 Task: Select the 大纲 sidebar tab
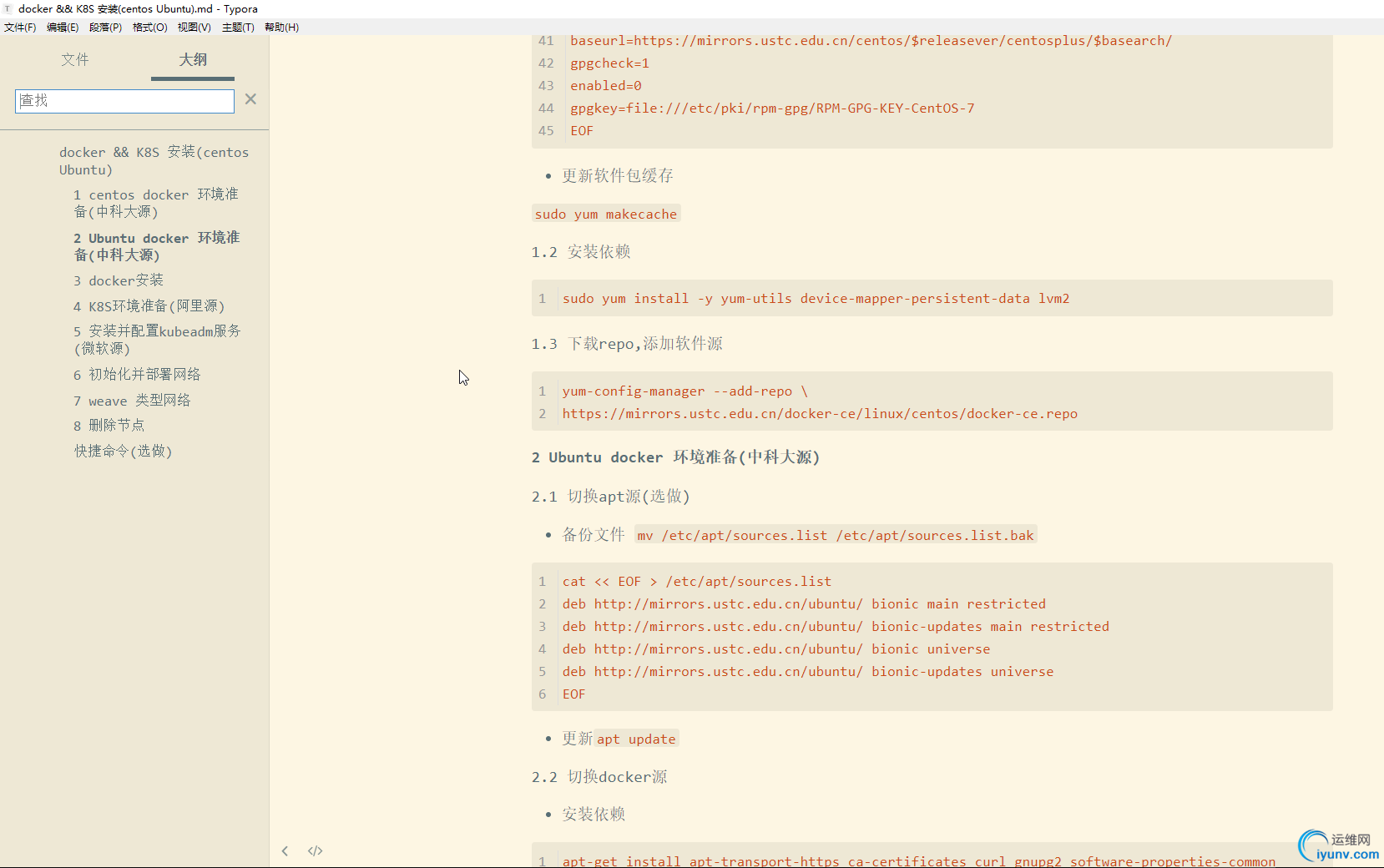pos(192,59)
